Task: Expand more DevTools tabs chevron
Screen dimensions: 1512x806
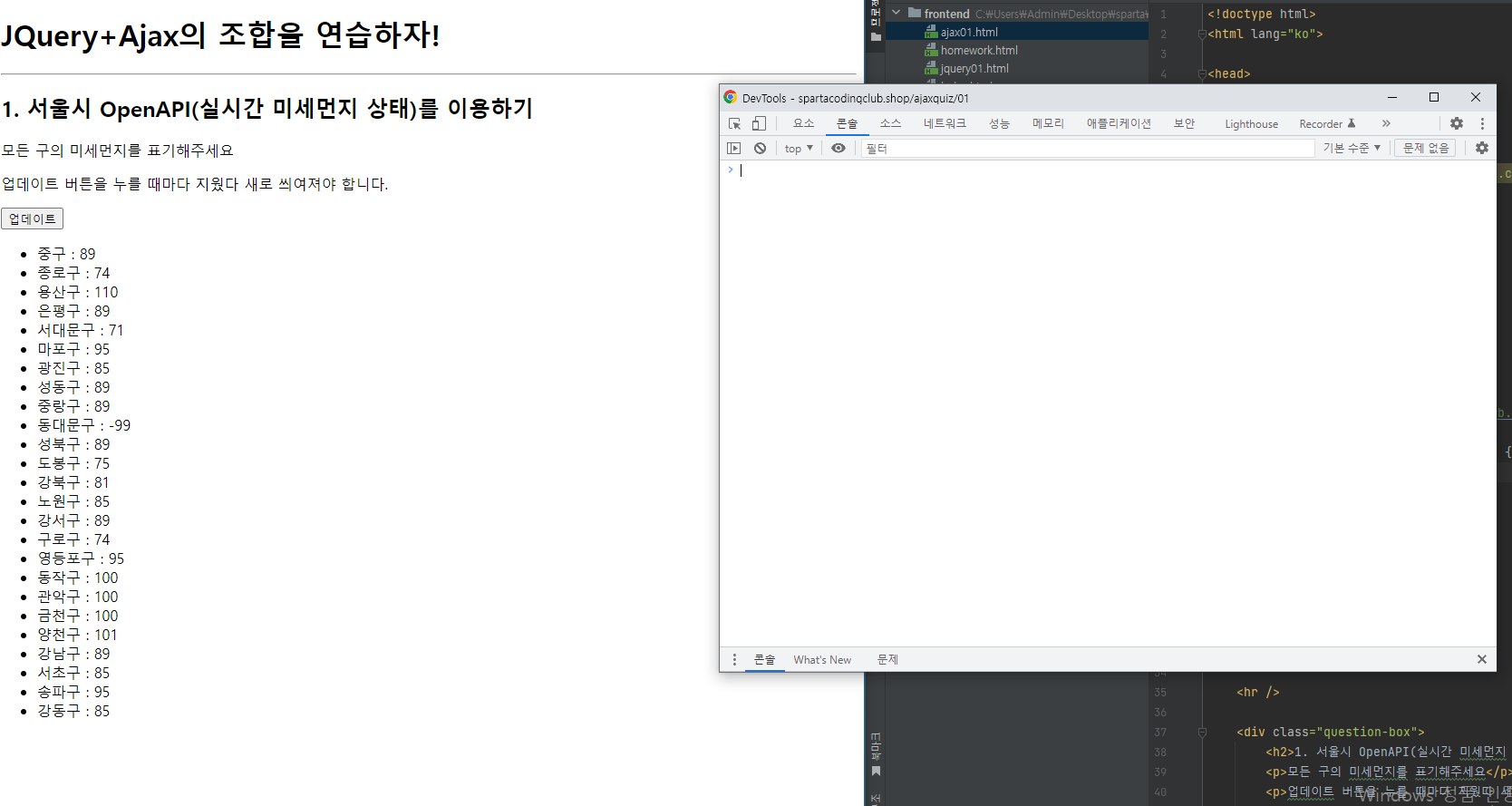Action: click(x=1386, y=123)
